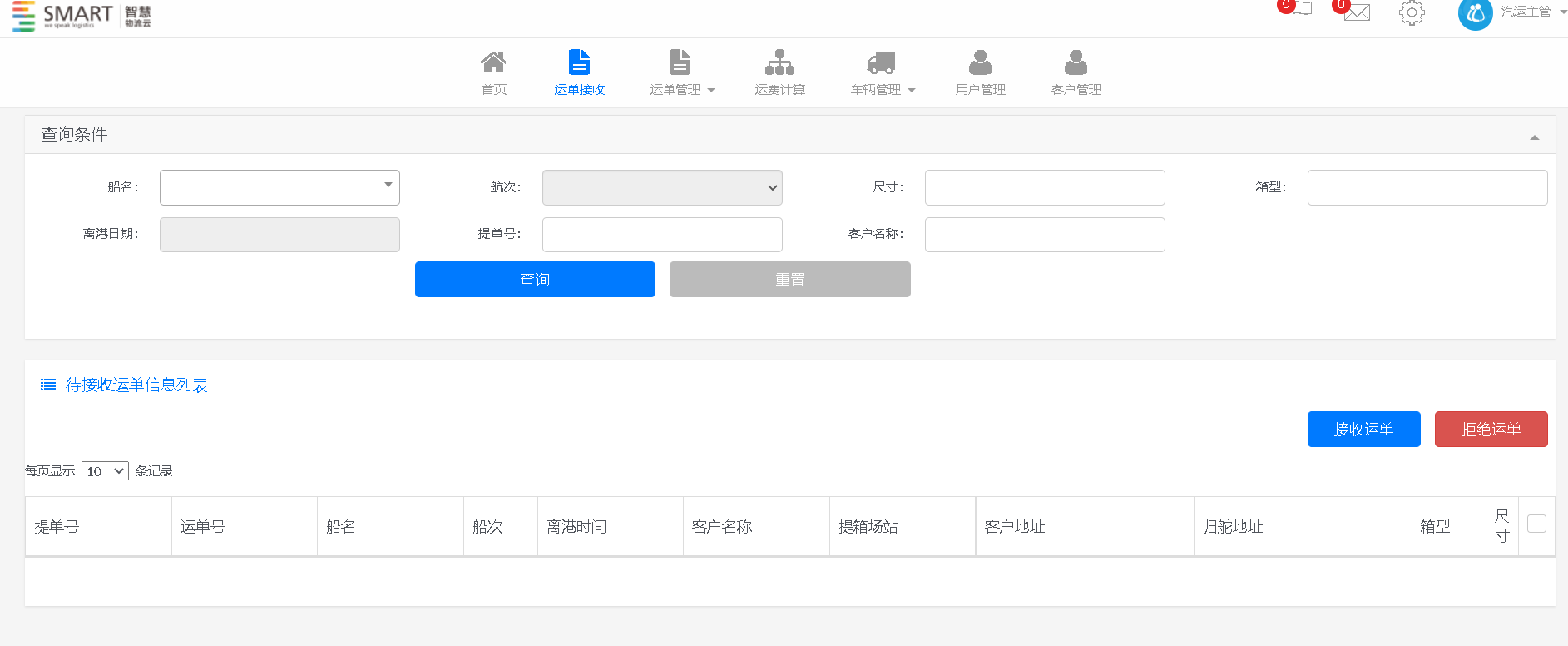Click the 用户管理 person icon
This screenshot has width=1568, height=646.
(981, 62)
